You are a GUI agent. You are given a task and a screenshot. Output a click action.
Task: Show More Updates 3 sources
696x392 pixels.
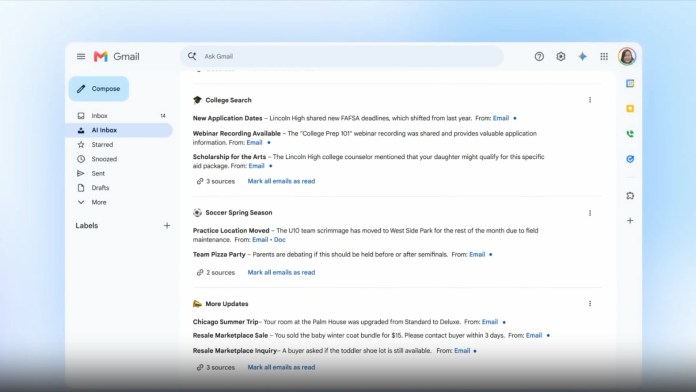(216, 368)
